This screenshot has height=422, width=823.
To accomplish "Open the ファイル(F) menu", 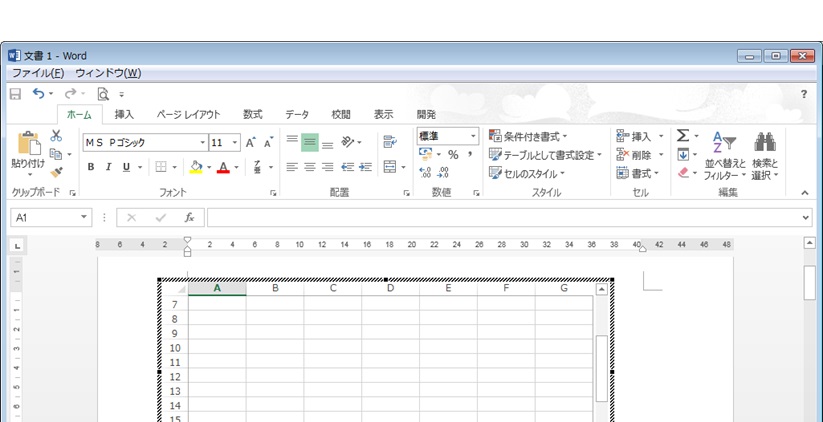I will tap(38, 73).
